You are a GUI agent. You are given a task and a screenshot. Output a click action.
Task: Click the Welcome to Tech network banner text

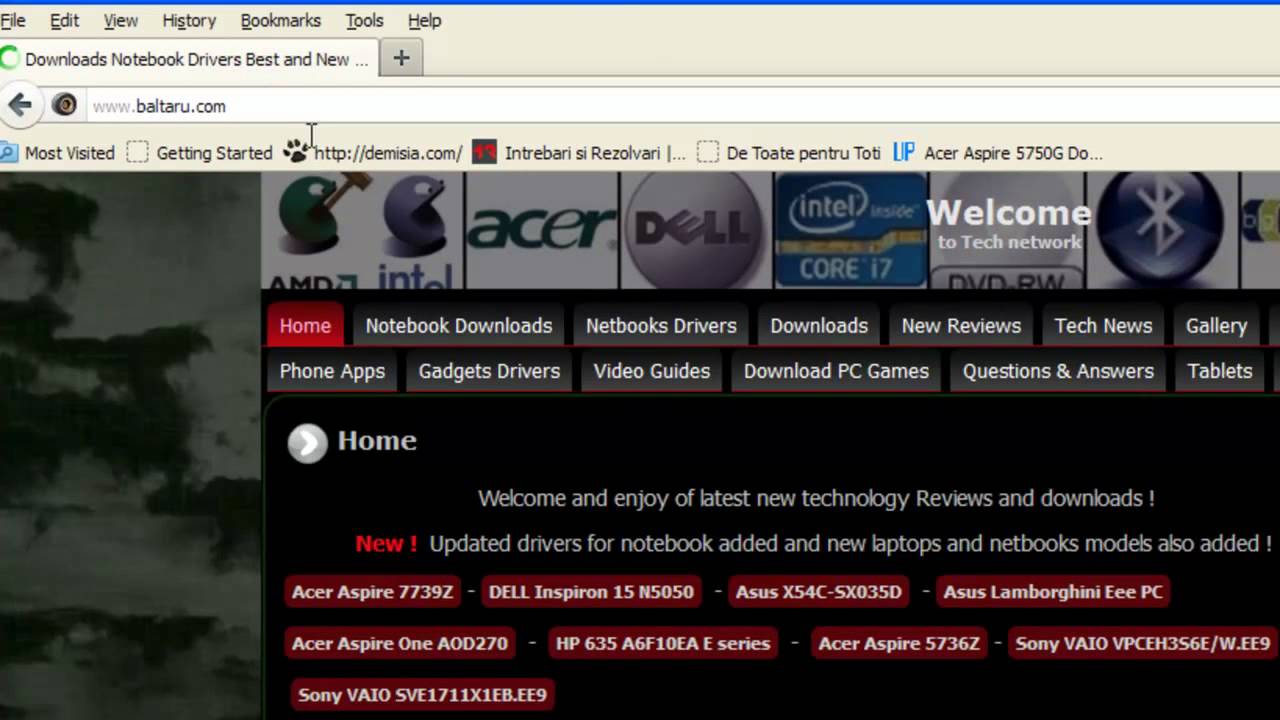click(1009, 223)
